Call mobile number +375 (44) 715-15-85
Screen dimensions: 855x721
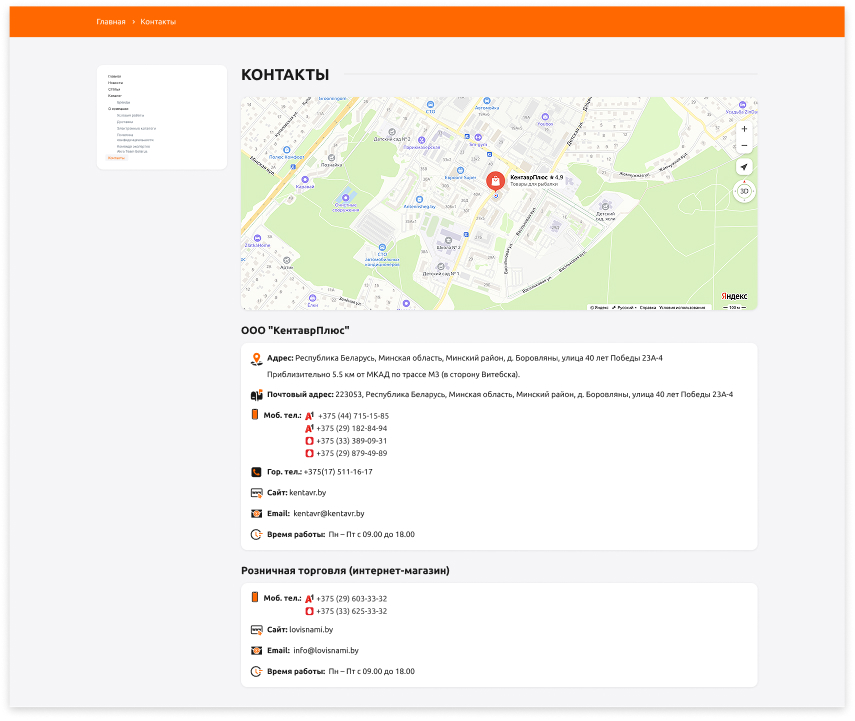click(x=352, y=416)
